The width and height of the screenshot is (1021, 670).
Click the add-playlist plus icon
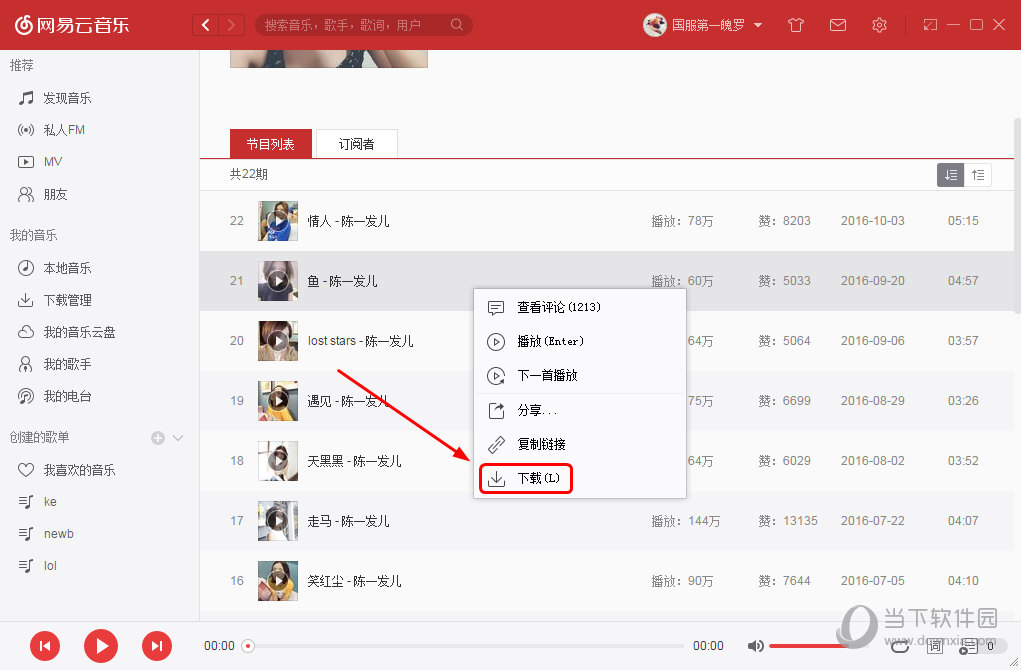[157, 438]
